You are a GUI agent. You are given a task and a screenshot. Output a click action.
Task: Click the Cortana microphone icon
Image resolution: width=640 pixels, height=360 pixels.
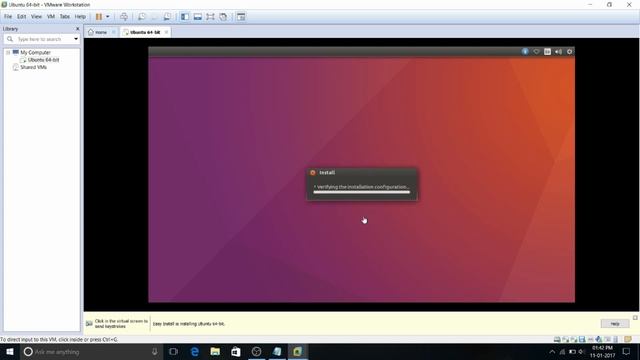click(155, 352)
